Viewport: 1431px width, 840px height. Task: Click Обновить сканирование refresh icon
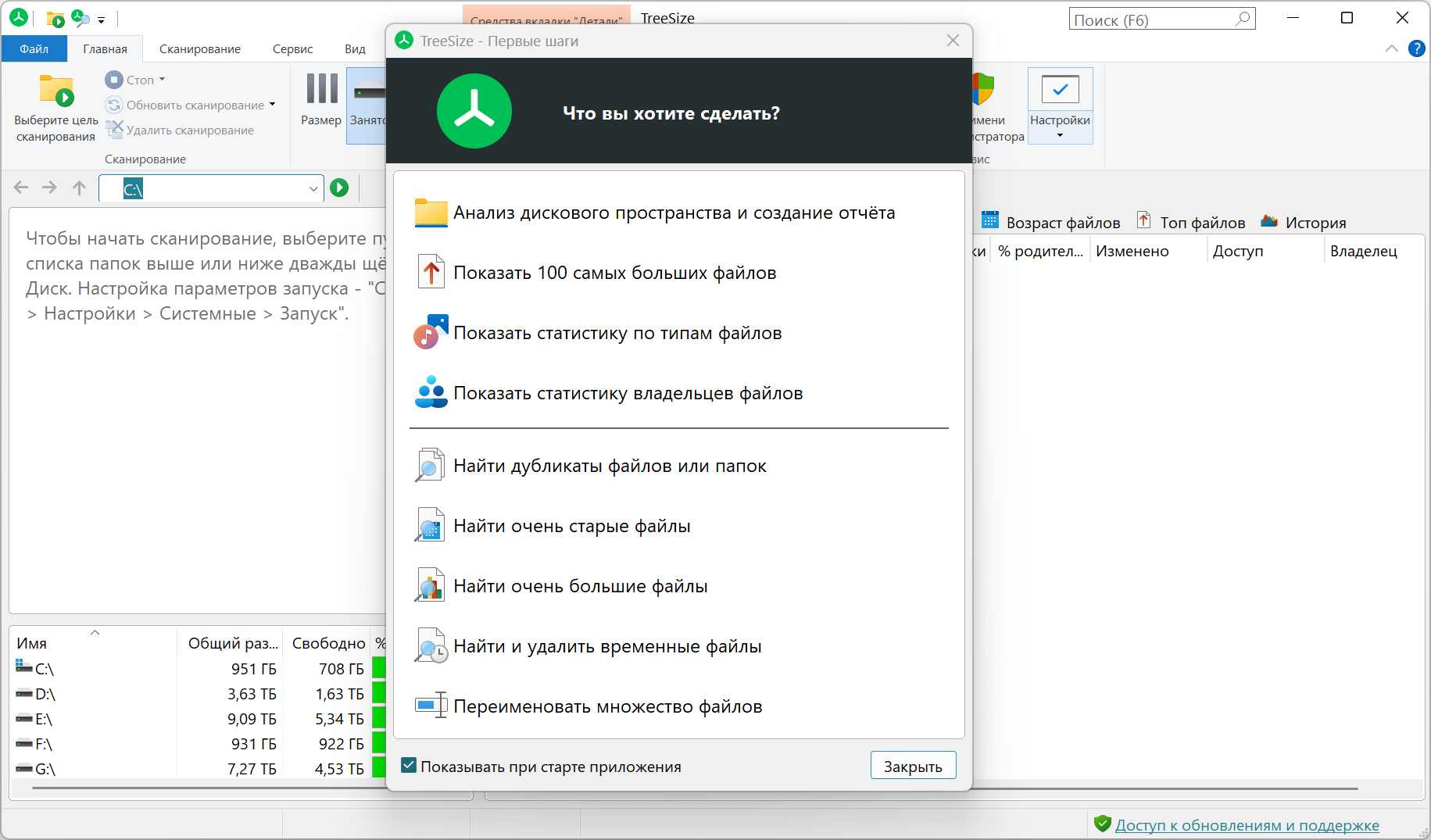(x=114, y=105)
